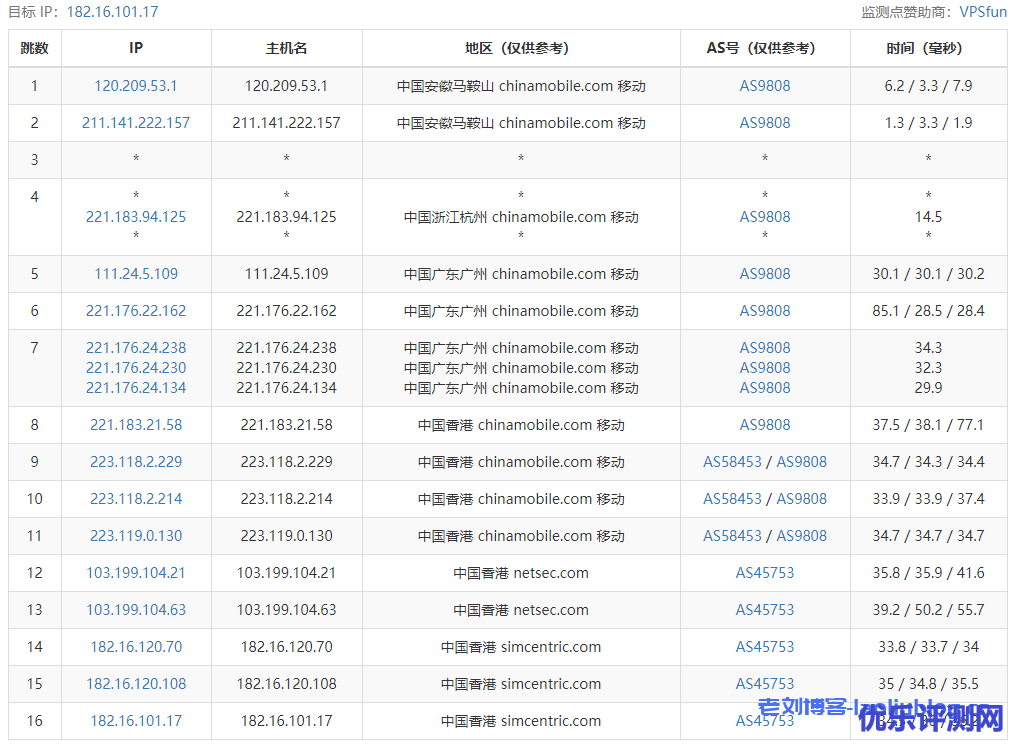Screen dimensions: 1017x745
Task: Open the 211.141.222.157 IP link
Action: click(x=136, y=123)
